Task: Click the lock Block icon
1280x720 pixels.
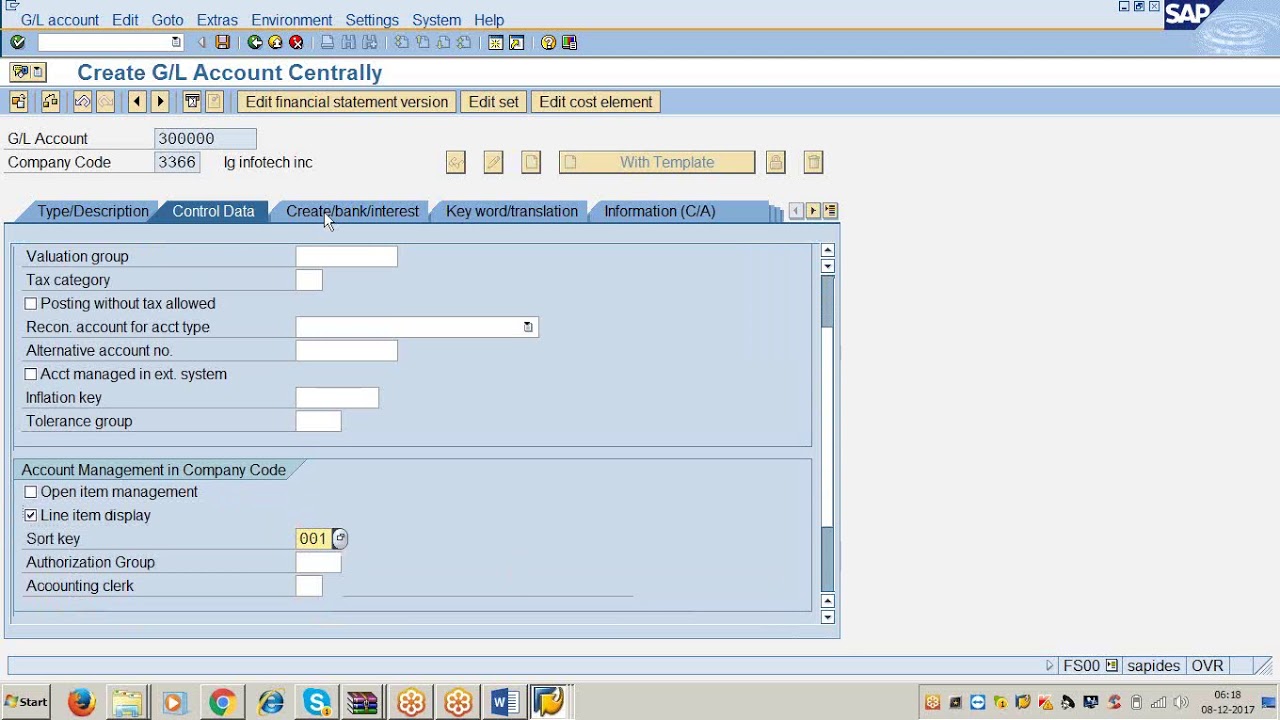Action: [x=776, y=162]
